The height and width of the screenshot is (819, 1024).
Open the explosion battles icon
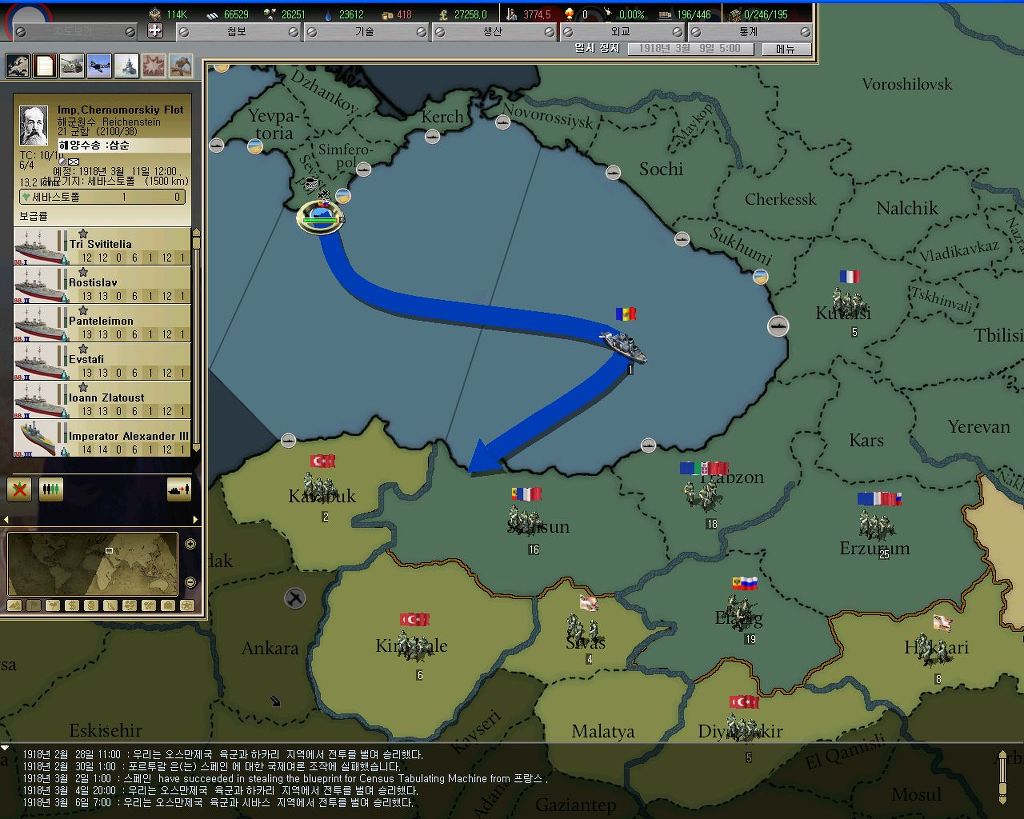154,66
